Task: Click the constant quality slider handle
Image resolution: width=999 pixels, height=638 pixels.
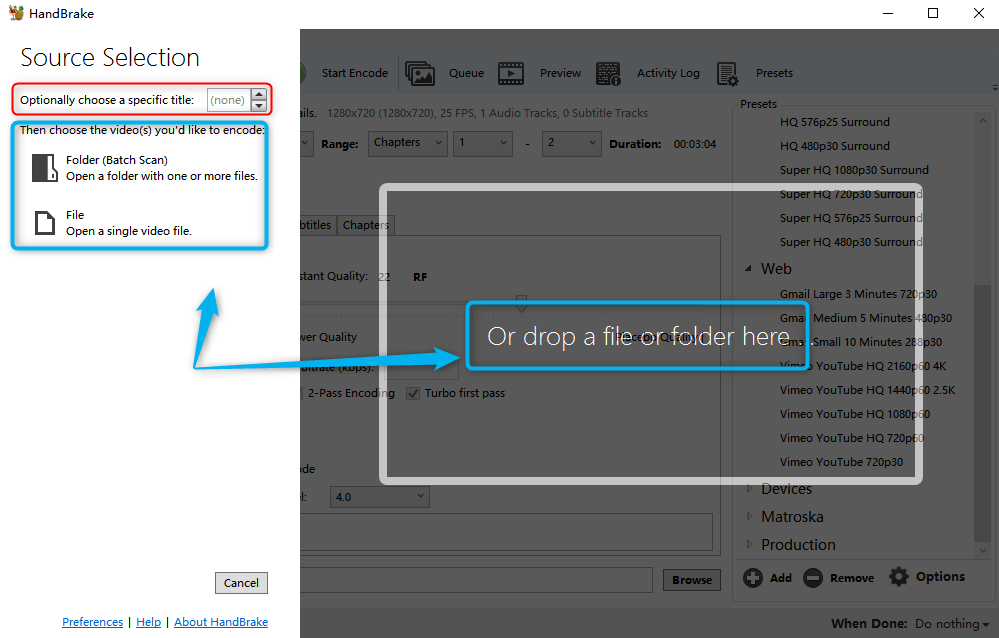Action: point(521,303)
